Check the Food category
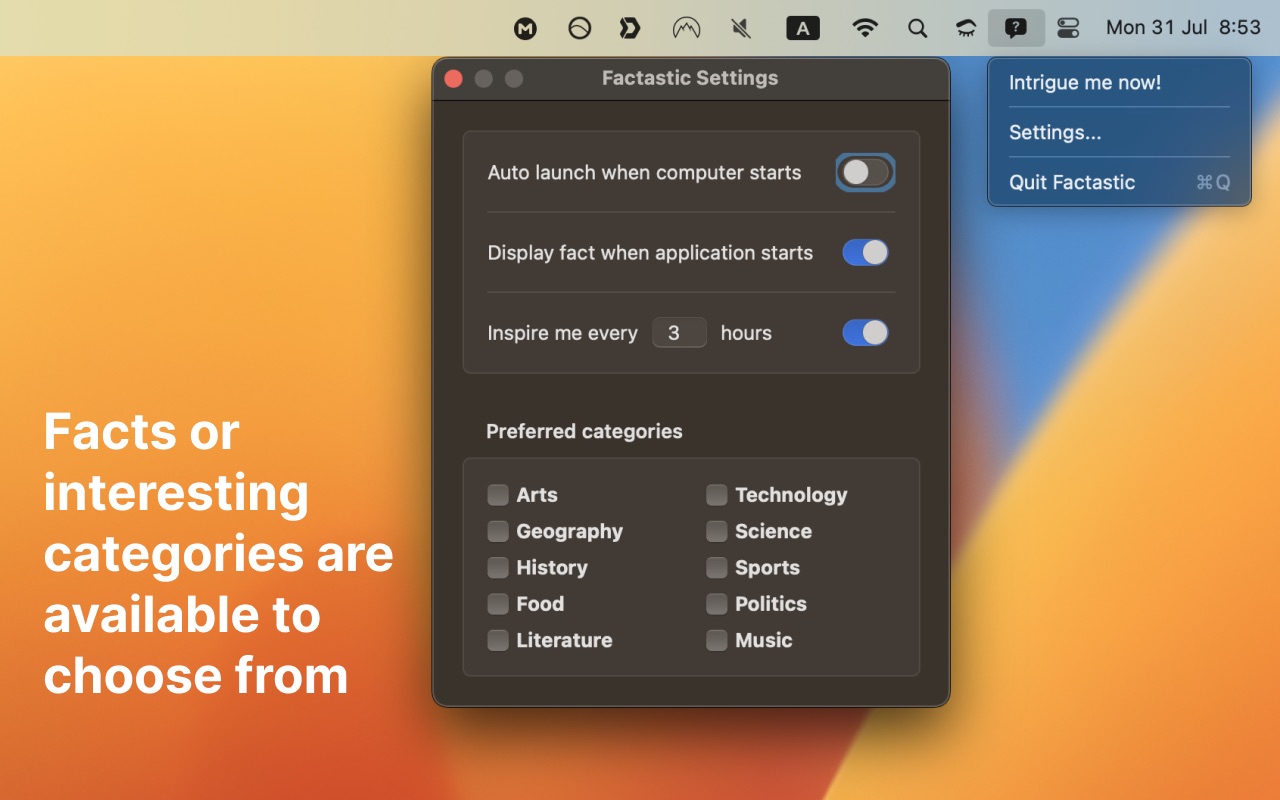Viewport: 1280px width, 800px height. tap(498, 604)
